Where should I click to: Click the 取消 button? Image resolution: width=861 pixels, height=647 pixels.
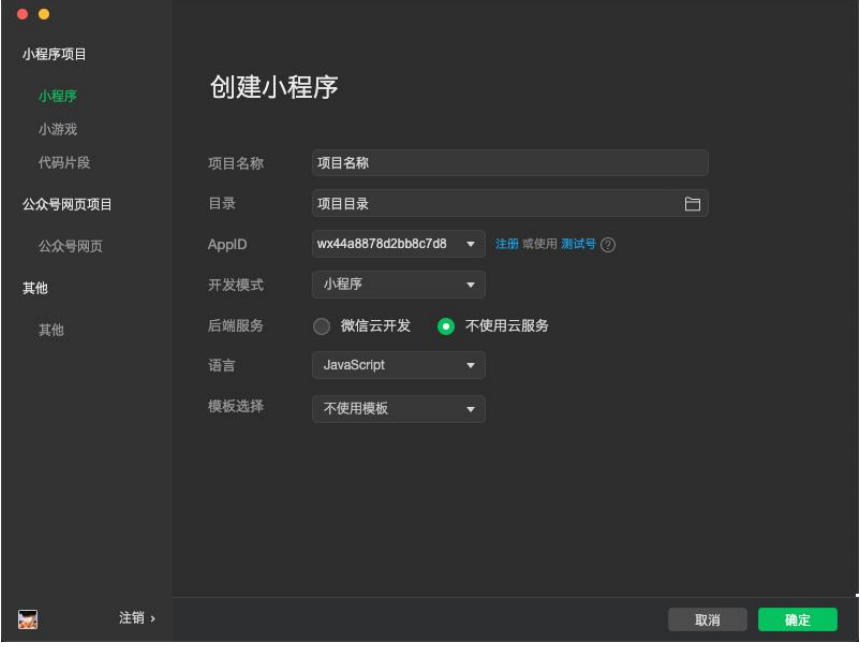pos(707,620)
